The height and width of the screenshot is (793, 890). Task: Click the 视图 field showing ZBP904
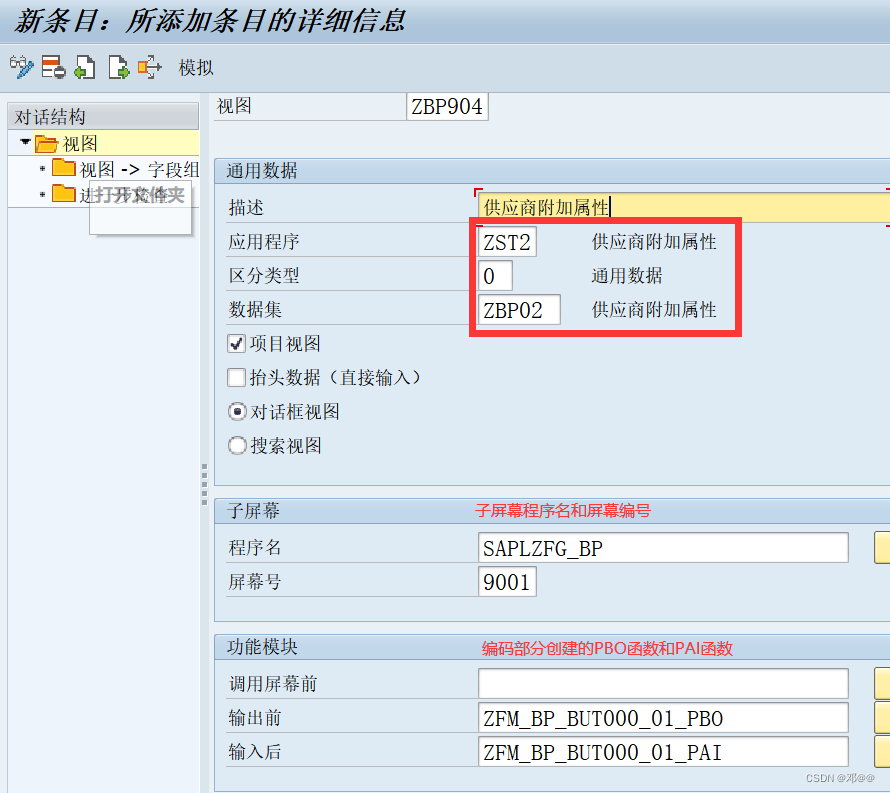(447, 106)
